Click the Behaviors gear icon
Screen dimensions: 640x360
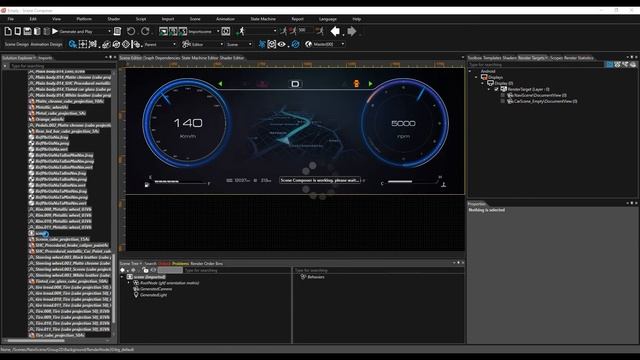[x=303, y=277]
